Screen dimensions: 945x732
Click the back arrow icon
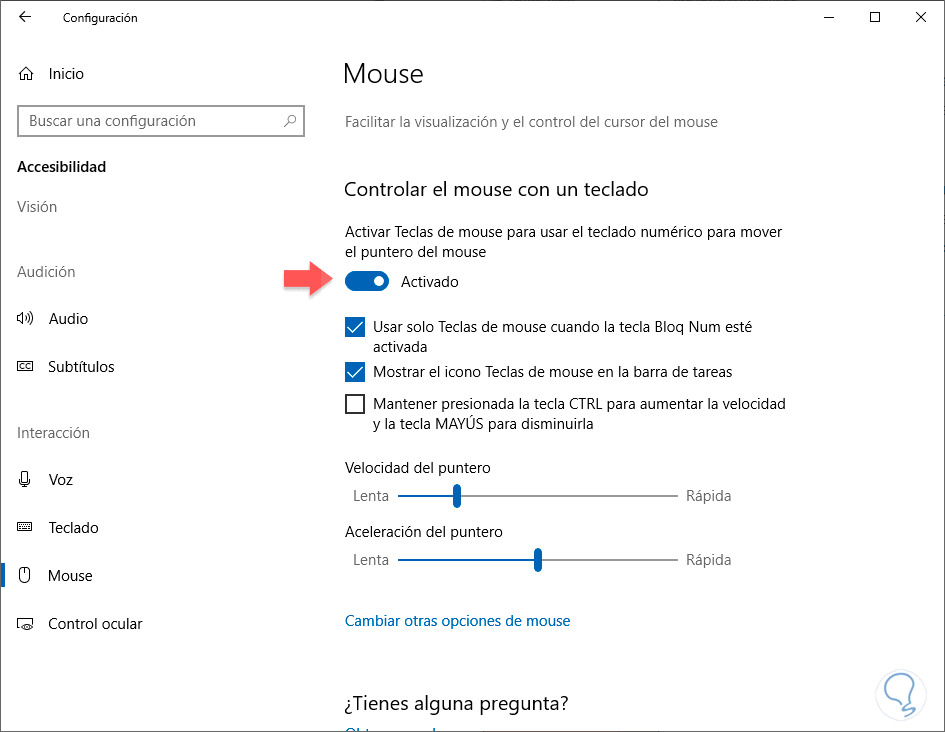coord(25,17)
